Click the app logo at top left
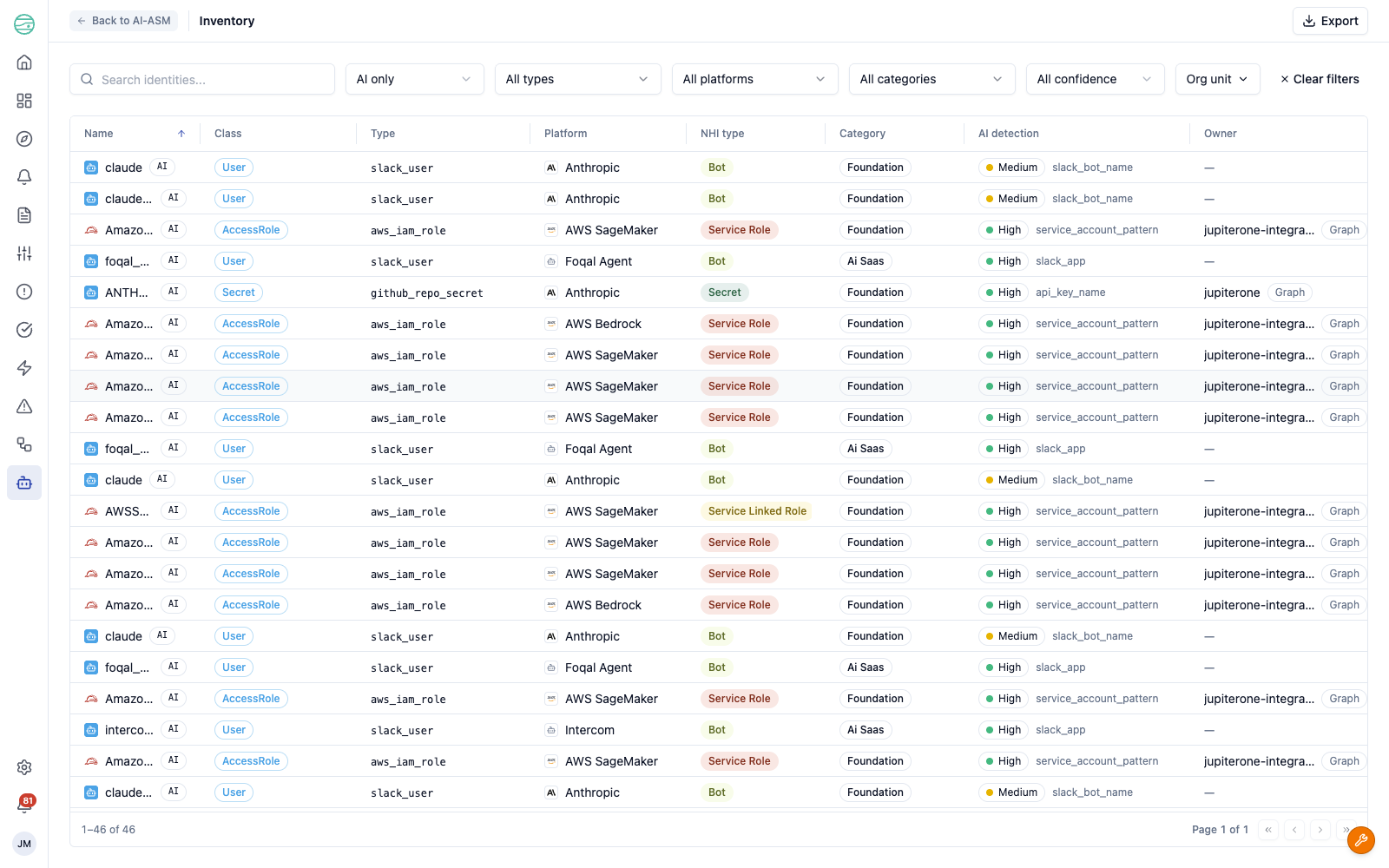The image size is (1389, 868). pyautogui.click(x=24, y=24)
